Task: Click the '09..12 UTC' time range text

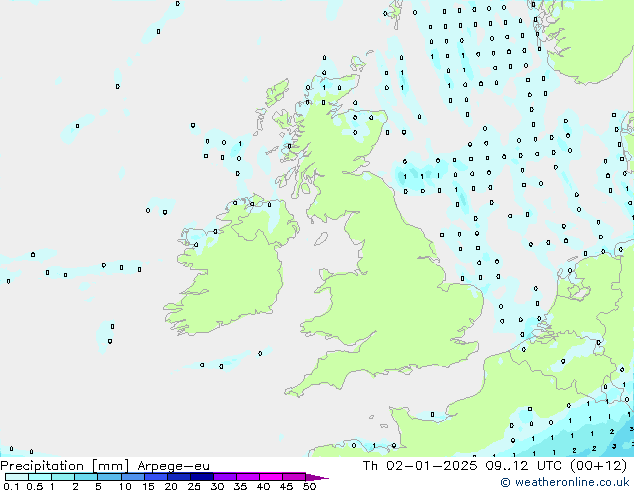Action: coord(524,465)
